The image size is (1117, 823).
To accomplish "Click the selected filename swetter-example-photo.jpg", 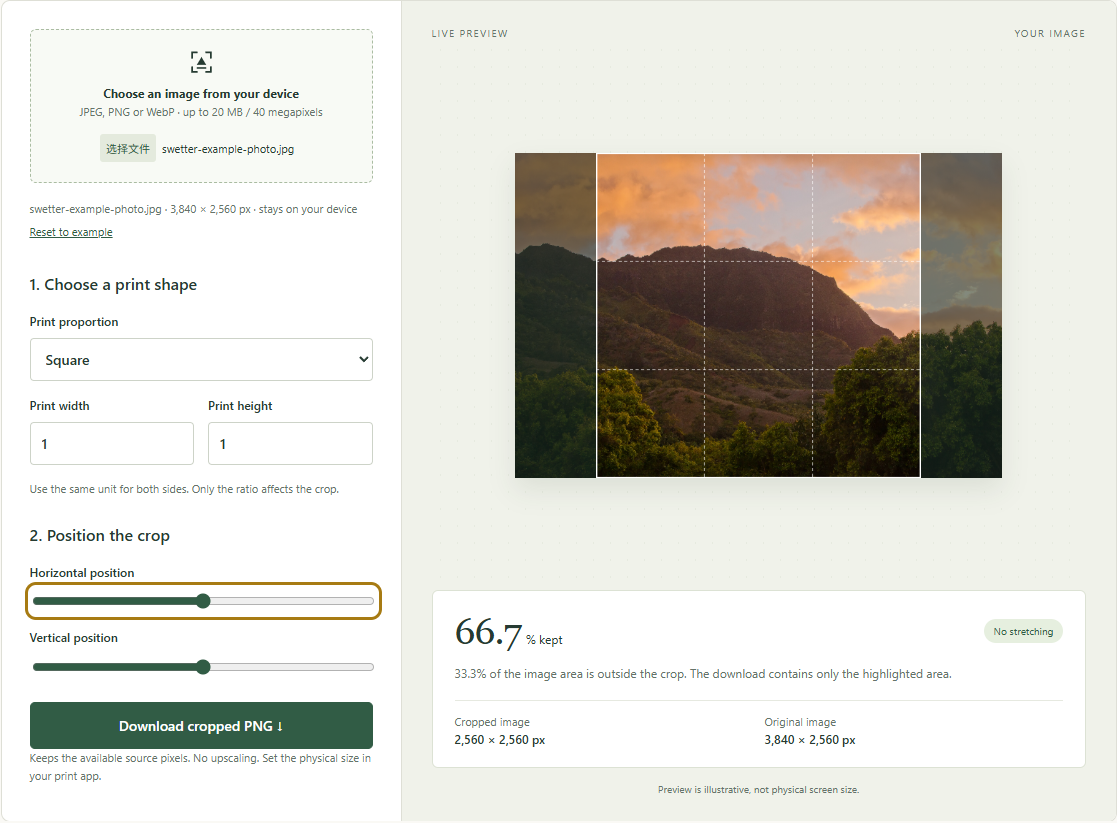I will (228, 149).
